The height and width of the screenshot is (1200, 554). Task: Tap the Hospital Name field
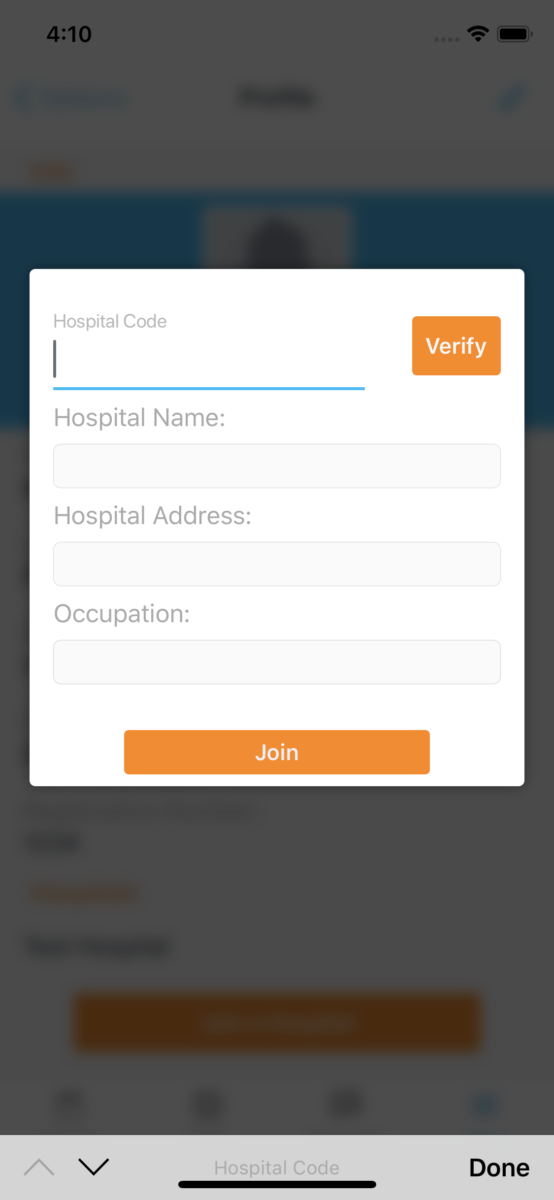[x=277, y=466]
